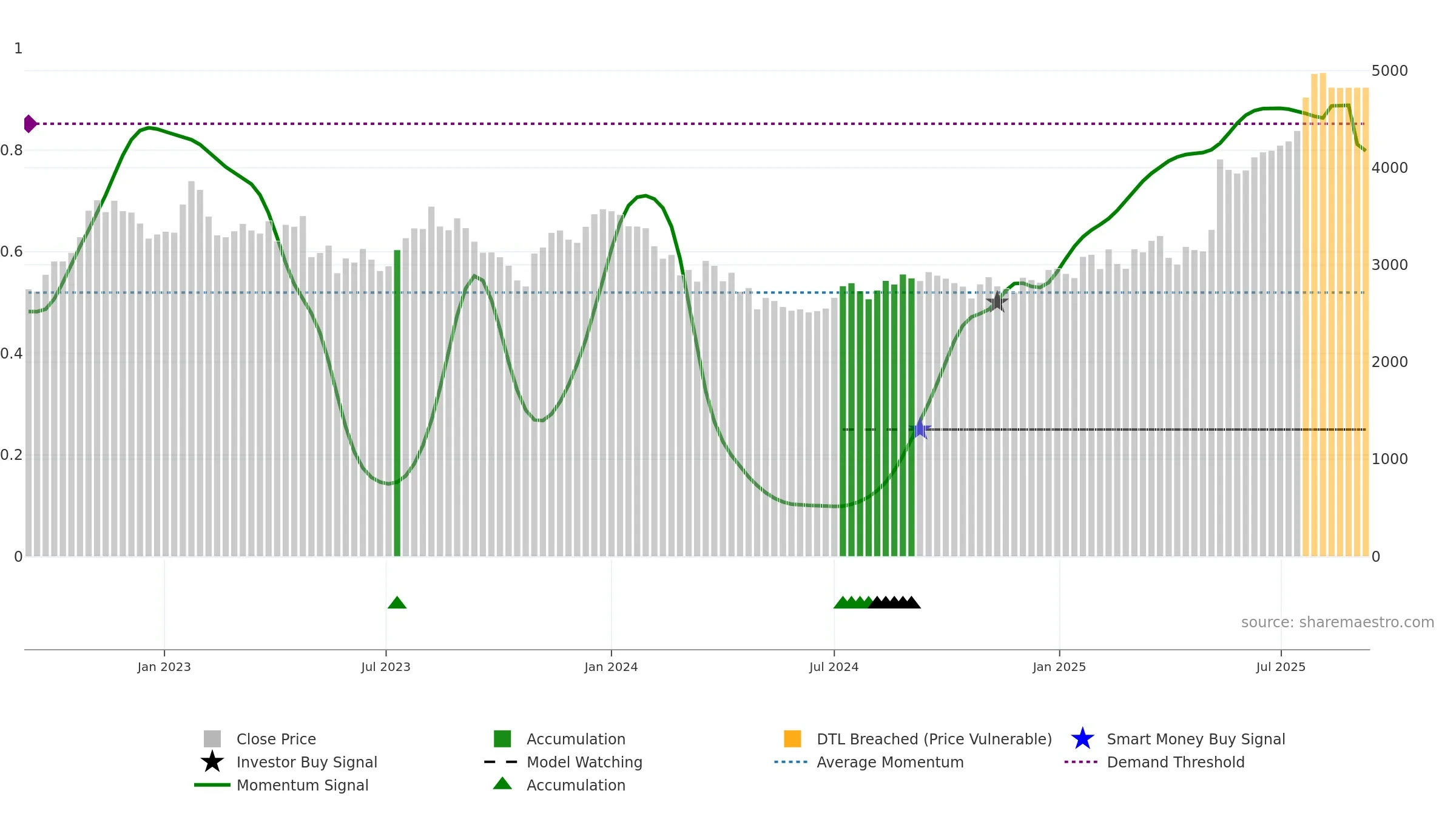This screenshot has width=1456, height=819.
Task: Click the source: sharemaestro.com text
Action: coord(1338,622)
